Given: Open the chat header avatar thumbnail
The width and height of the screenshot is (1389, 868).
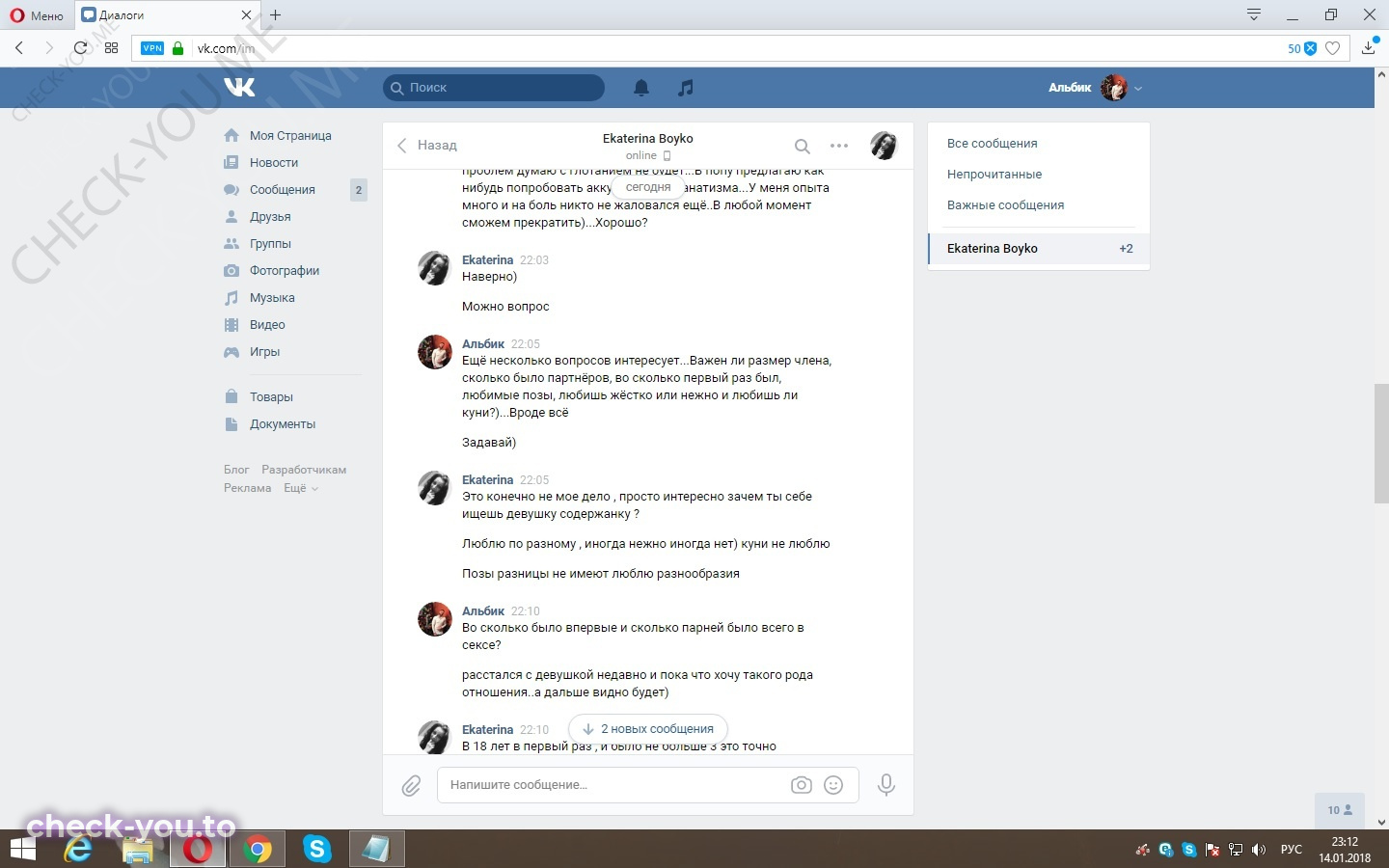Looking at the screenshot, I should click(x=884, y=146).
